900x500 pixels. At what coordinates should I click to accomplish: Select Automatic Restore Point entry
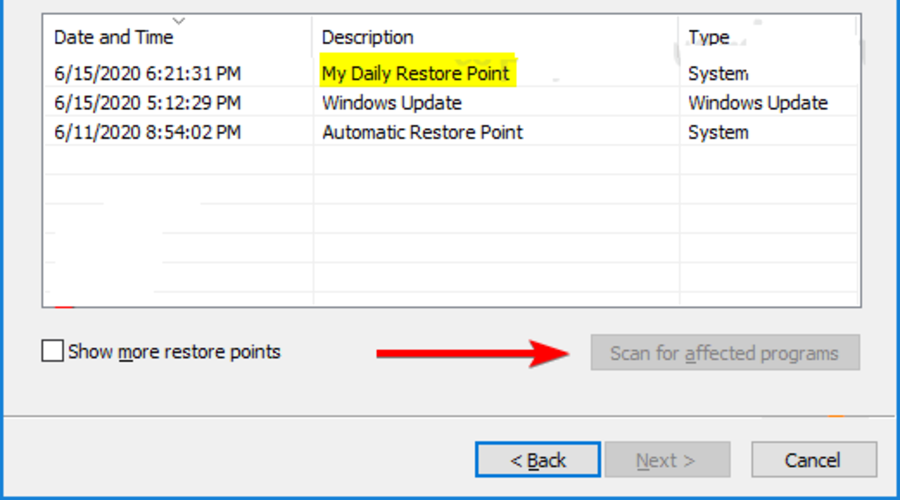click(x=422, y=132)
